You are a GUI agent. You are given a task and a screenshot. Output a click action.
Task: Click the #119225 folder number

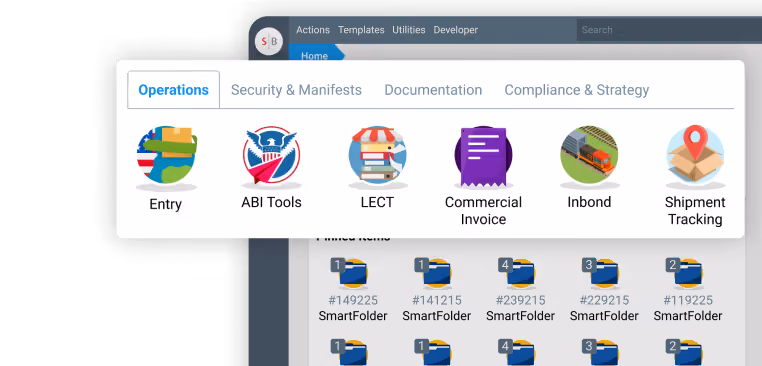(687, 300)
